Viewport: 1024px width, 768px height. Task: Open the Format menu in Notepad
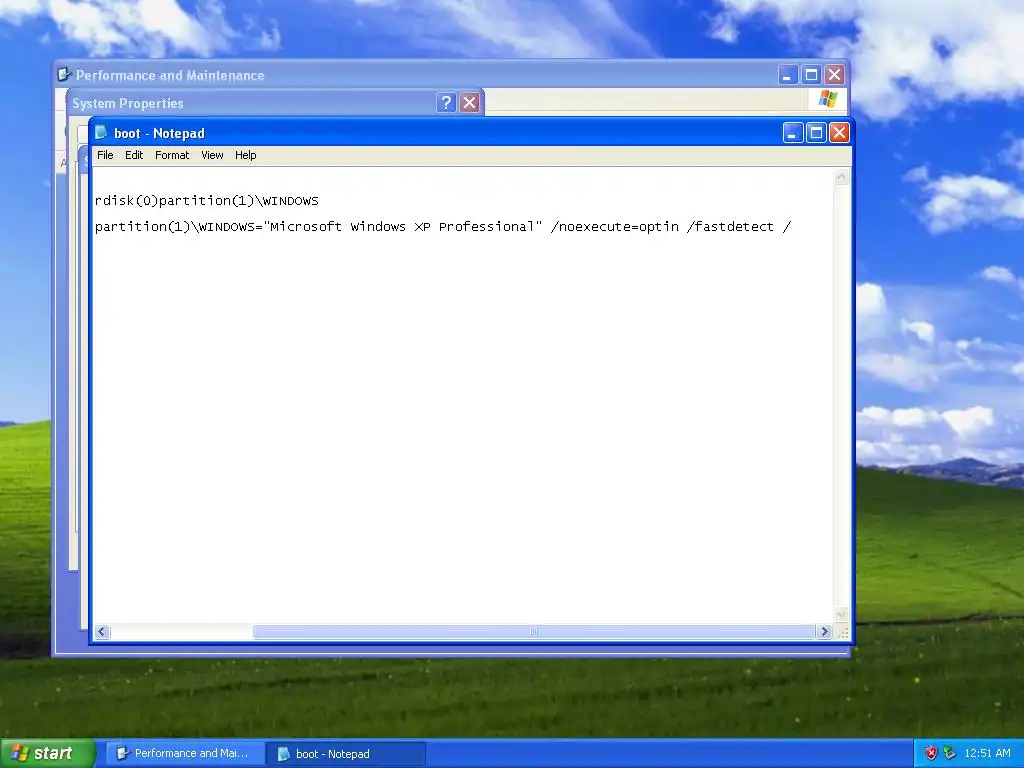pos(172,155)
